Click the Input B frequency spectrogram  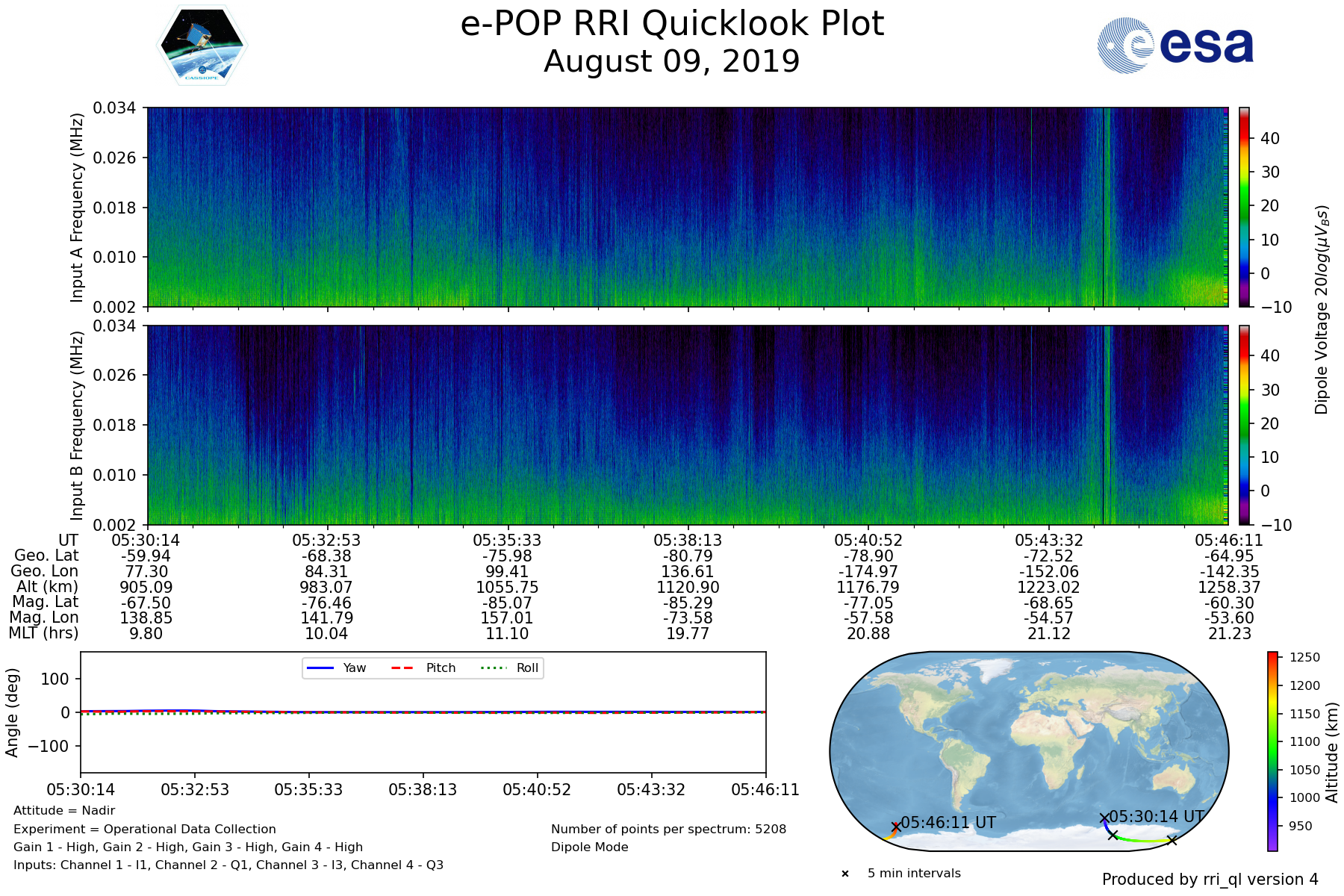pos(687,425)
